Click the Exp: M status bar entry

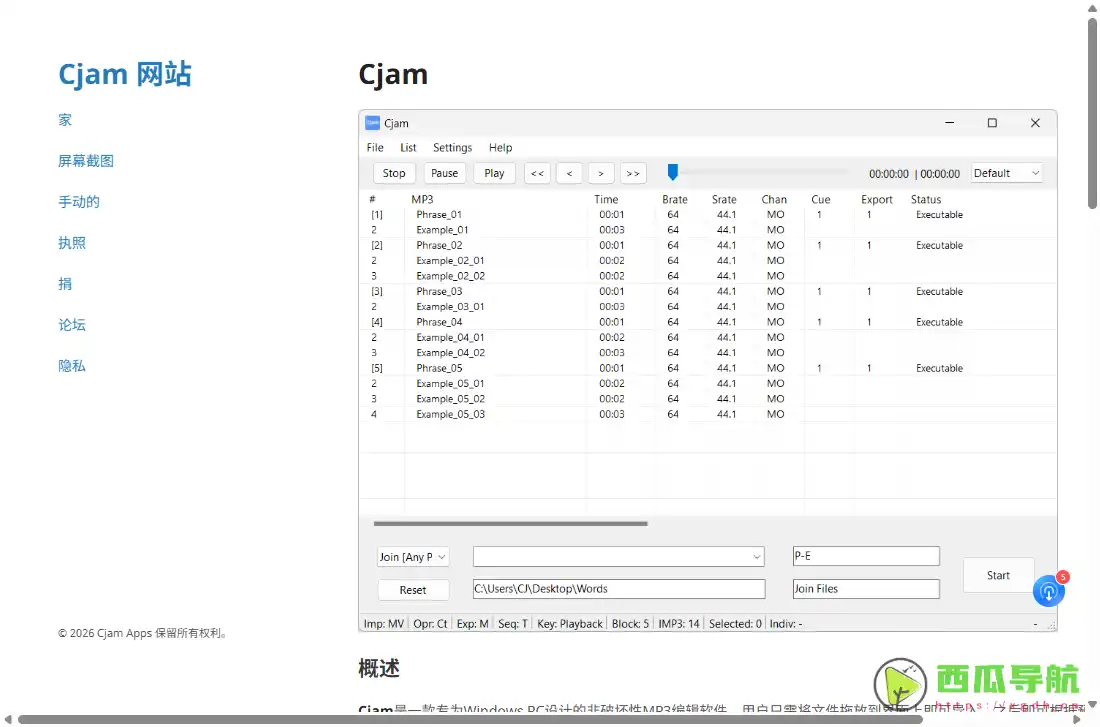[472, 624]
